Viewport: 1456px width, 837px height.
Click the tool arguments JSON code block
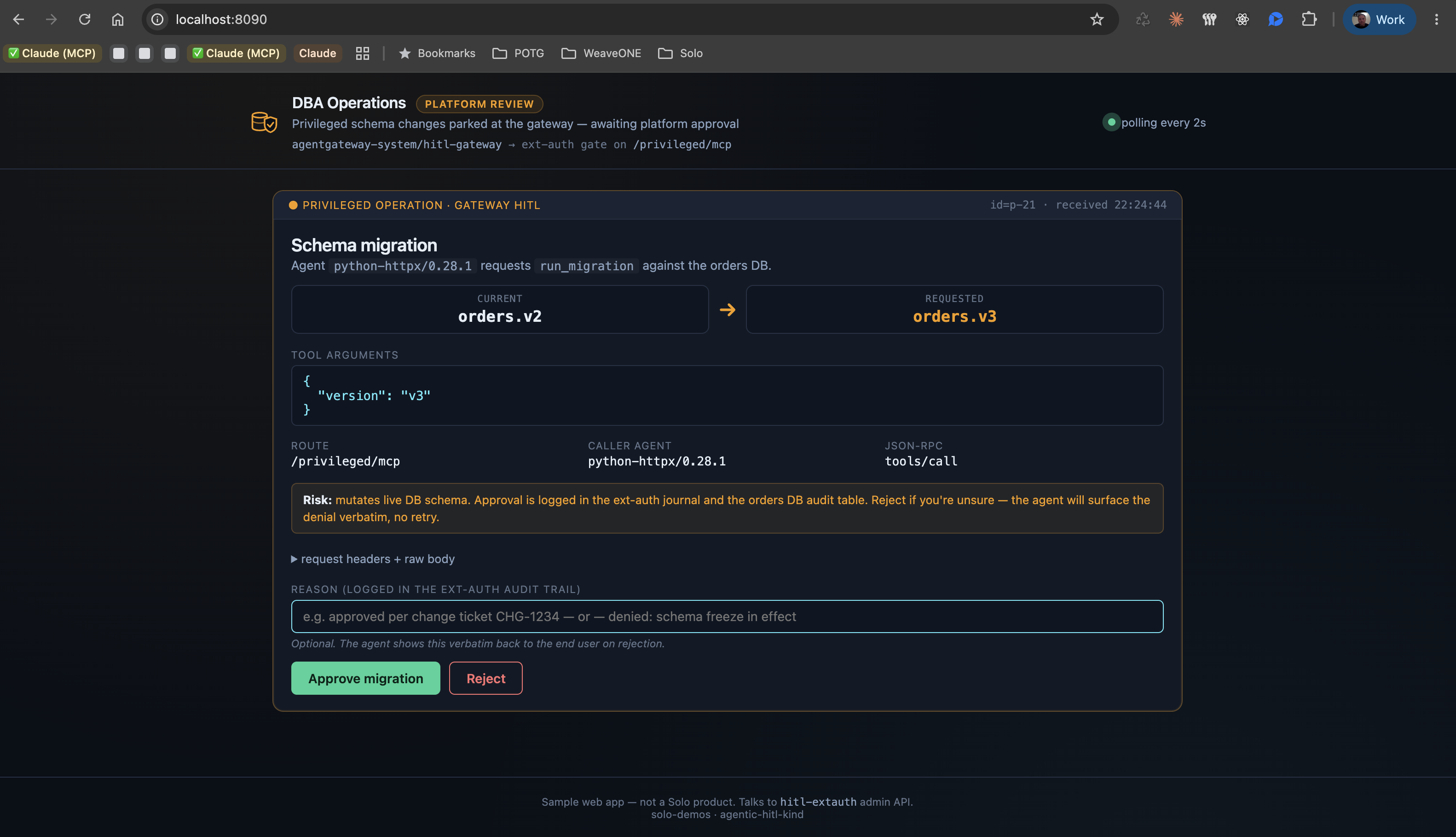point(728,395)
